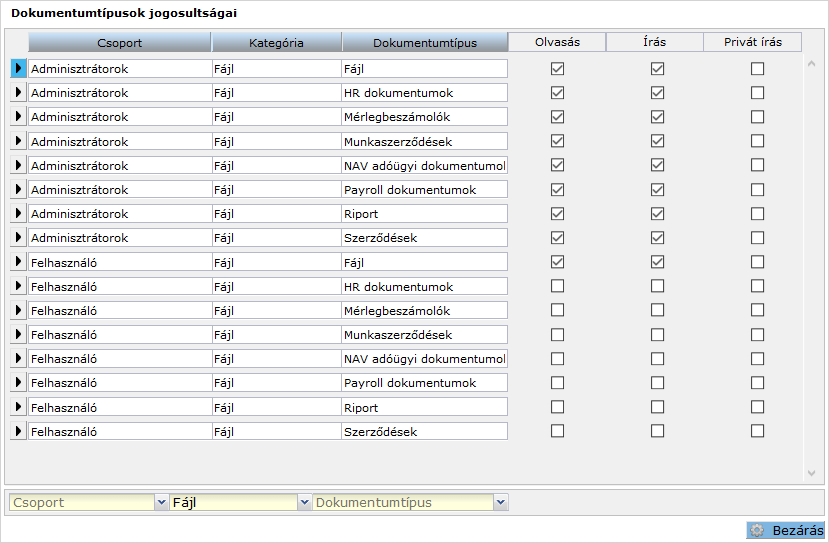Click row indicator for Administrátorok Riport
The height and width of the screenshot is (543, 829).
(17, 214)
